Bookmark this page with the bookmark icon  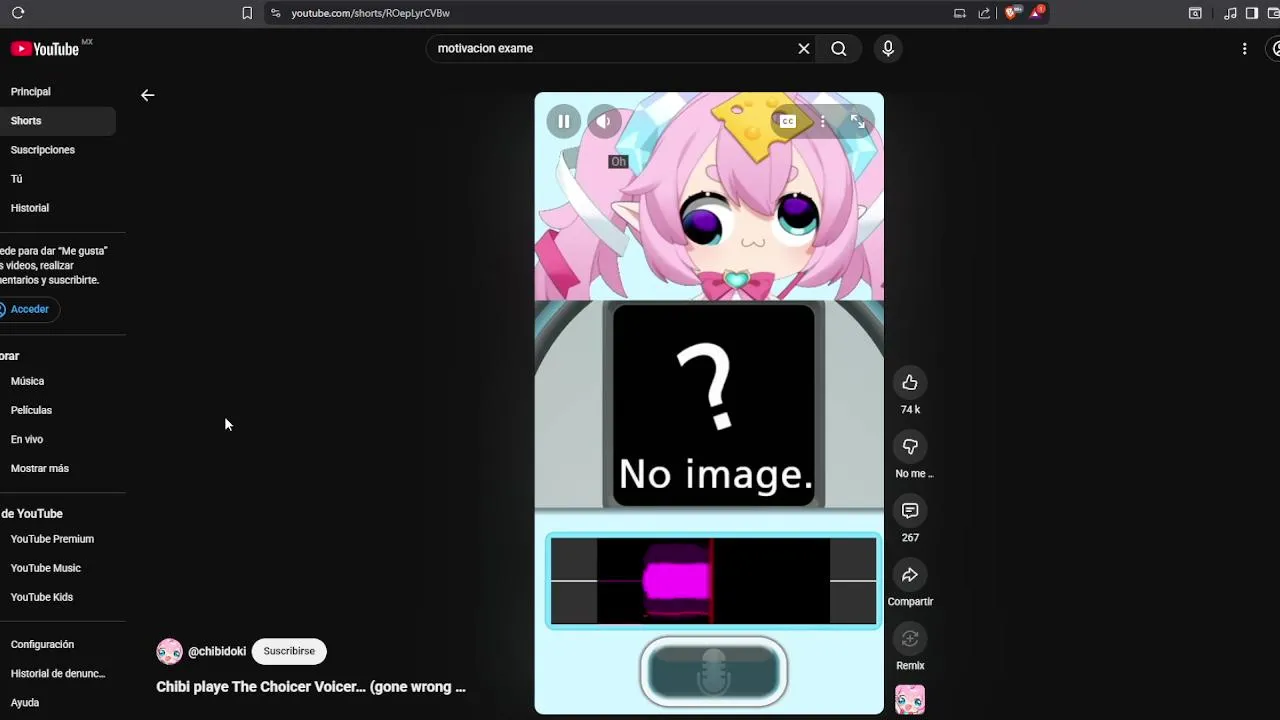pos(247,13)
